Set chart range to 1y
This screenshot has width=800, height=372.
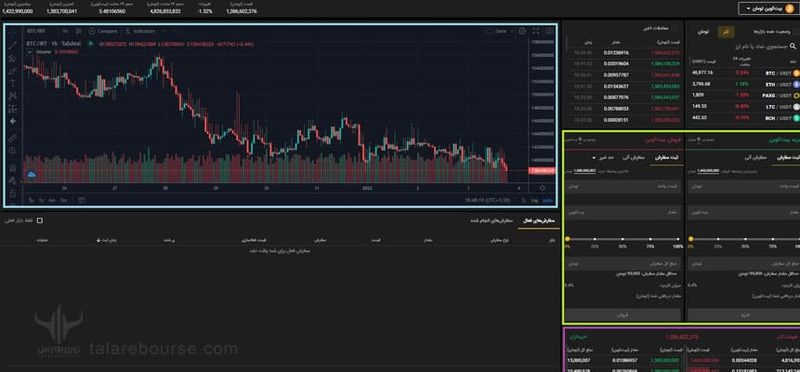click(41, 201)
